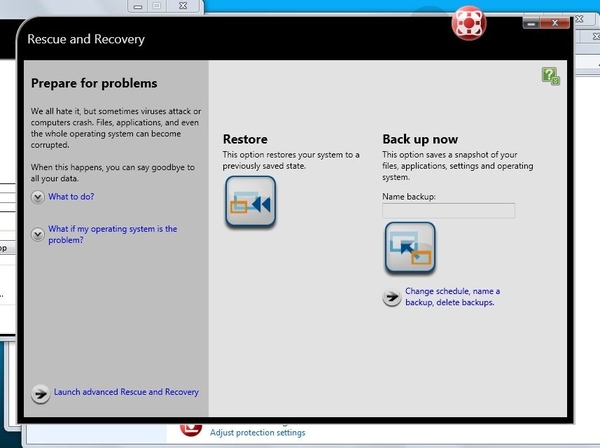Click the 'Restore' heading text

point(245,139)
